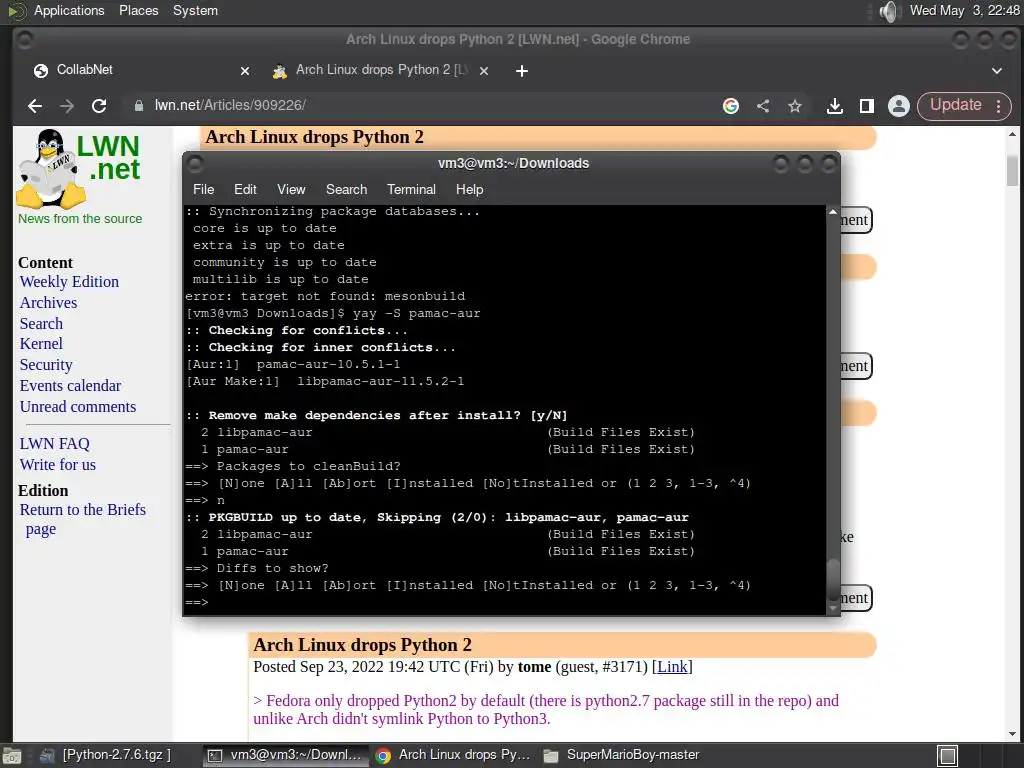Viewport: 1024px width, 768px height.
Task: Click Chrome window menu button in titlebar
Action: pyautogui.click(x=25, y=40)
